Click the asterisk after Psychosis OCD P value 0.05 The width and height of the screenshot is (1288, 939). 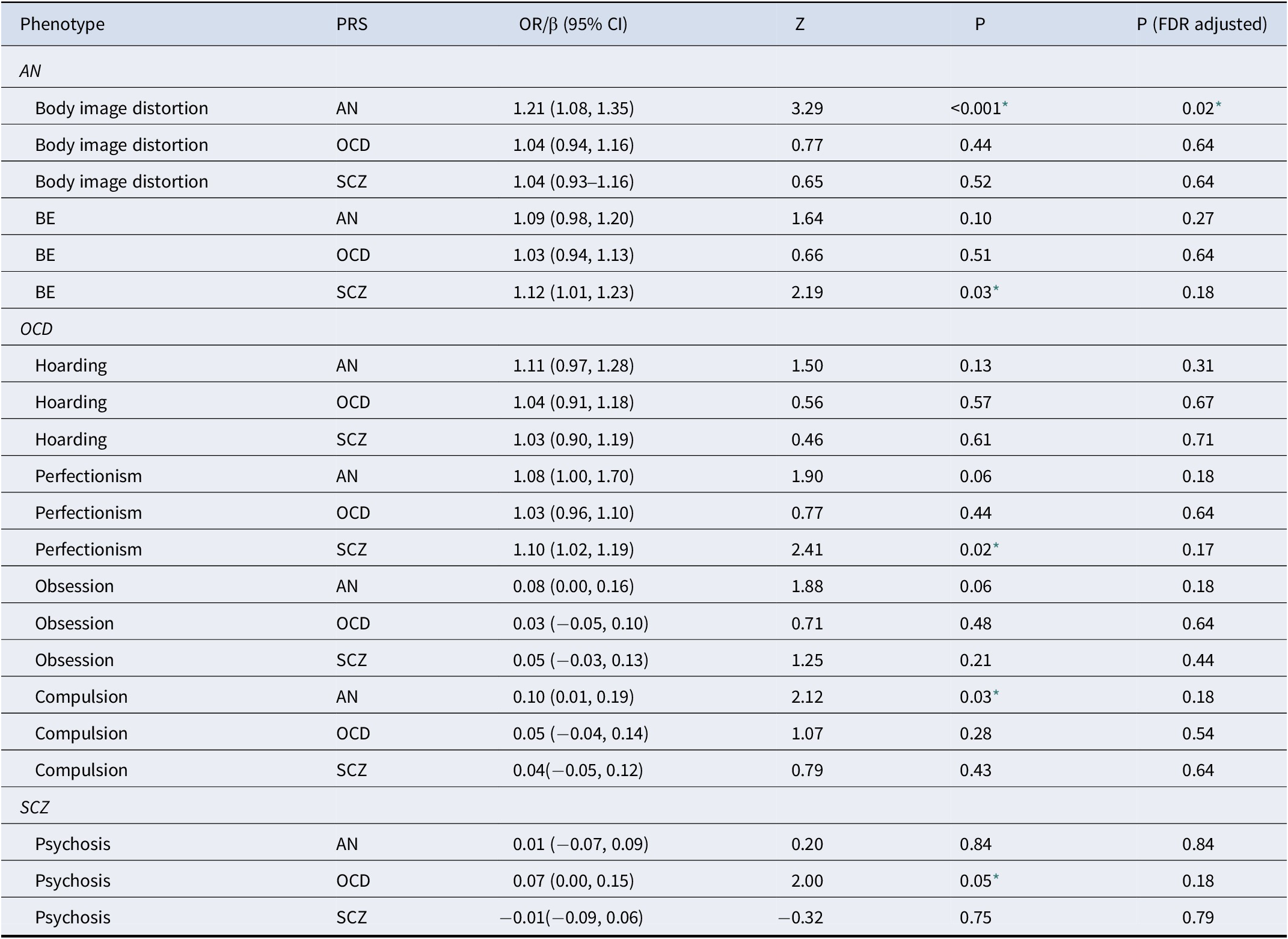coord(996,878)
